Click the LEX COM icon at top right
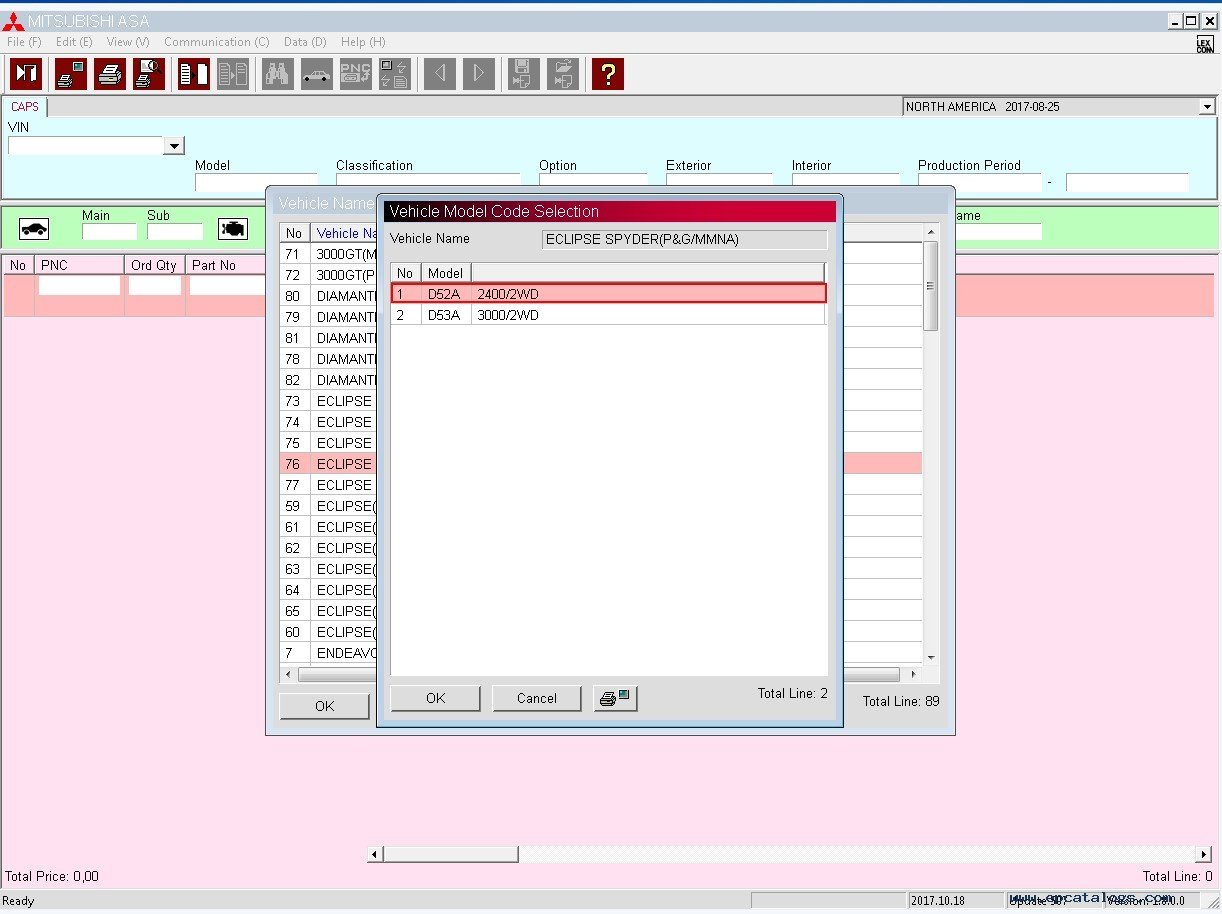1222x914 pixels. [x=1205, y=44]
